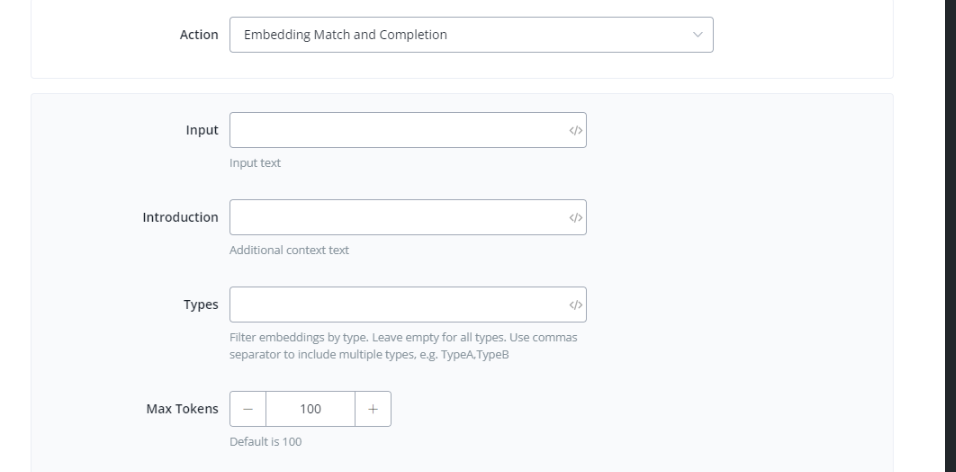
Task: Click the Max Tokens value 100
Action: pos(310,409)
